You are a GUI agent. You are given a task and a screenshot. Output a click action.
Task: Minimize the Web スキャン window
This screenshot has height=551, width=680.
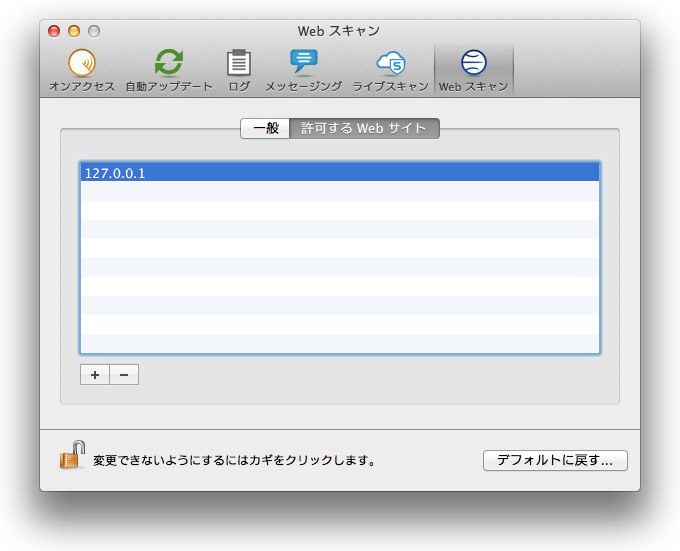point(74,31)
